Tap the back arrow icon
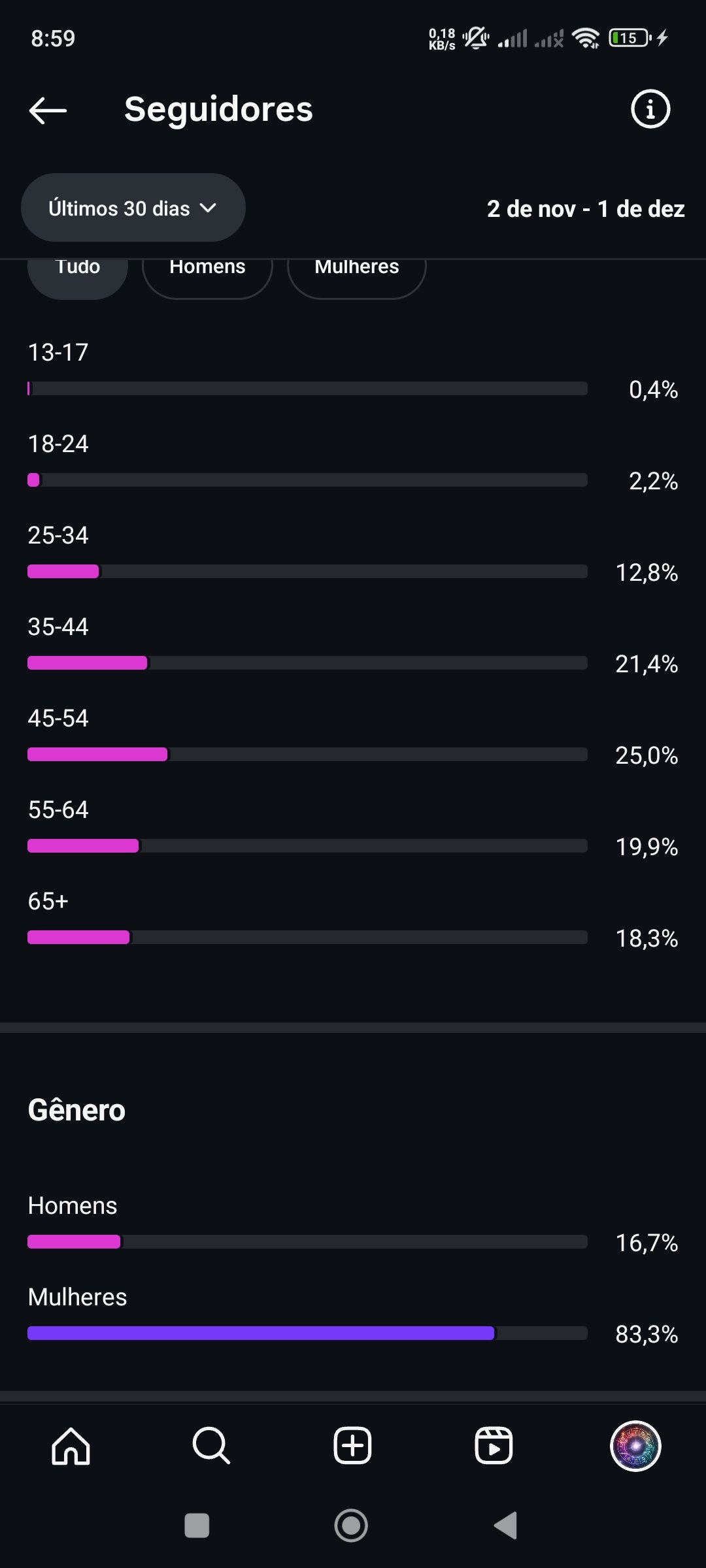The width and height of the screenshot is (706, 1568). coord(48,110)
